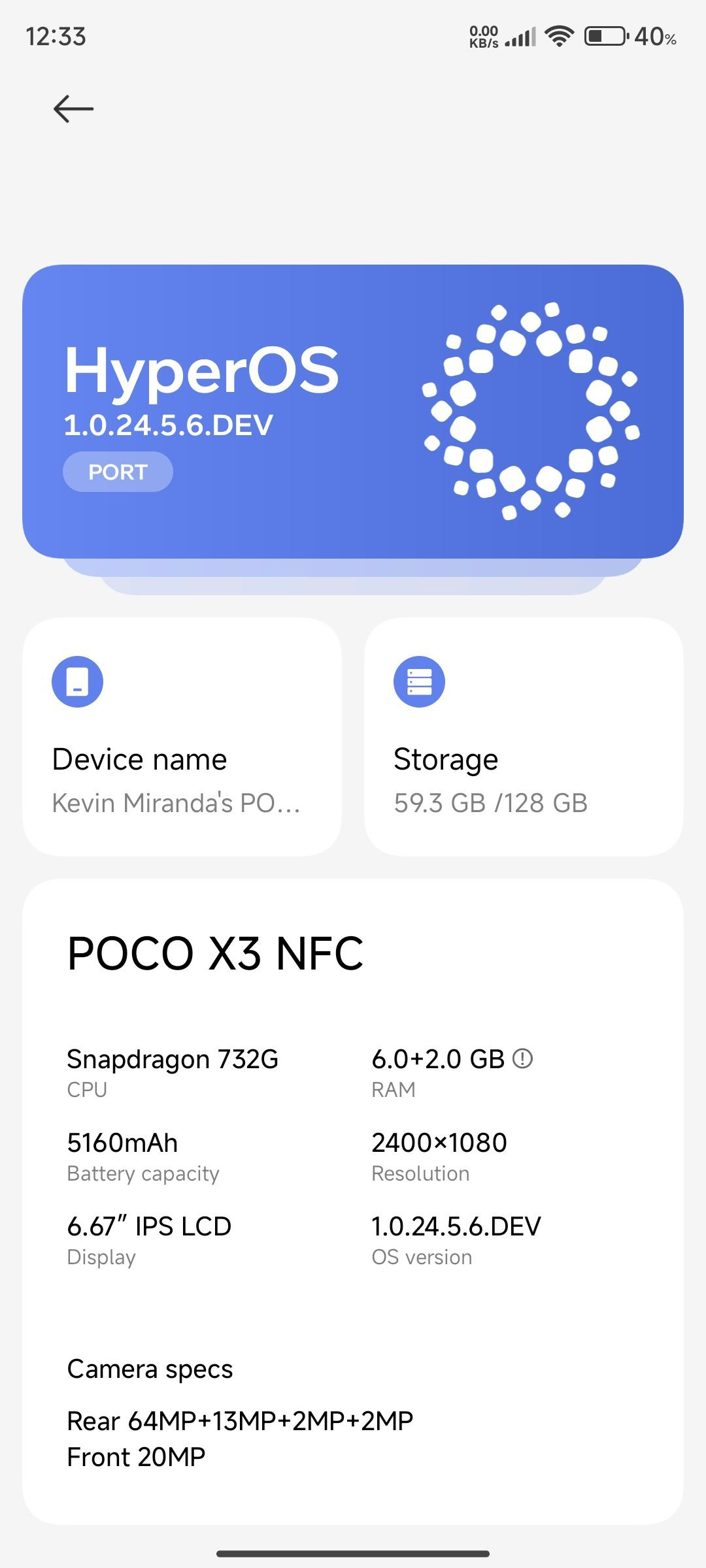Tap the PORT badge button
Image resolution: width=706 pixels, height=1568 pixels.
click(118, 472)
